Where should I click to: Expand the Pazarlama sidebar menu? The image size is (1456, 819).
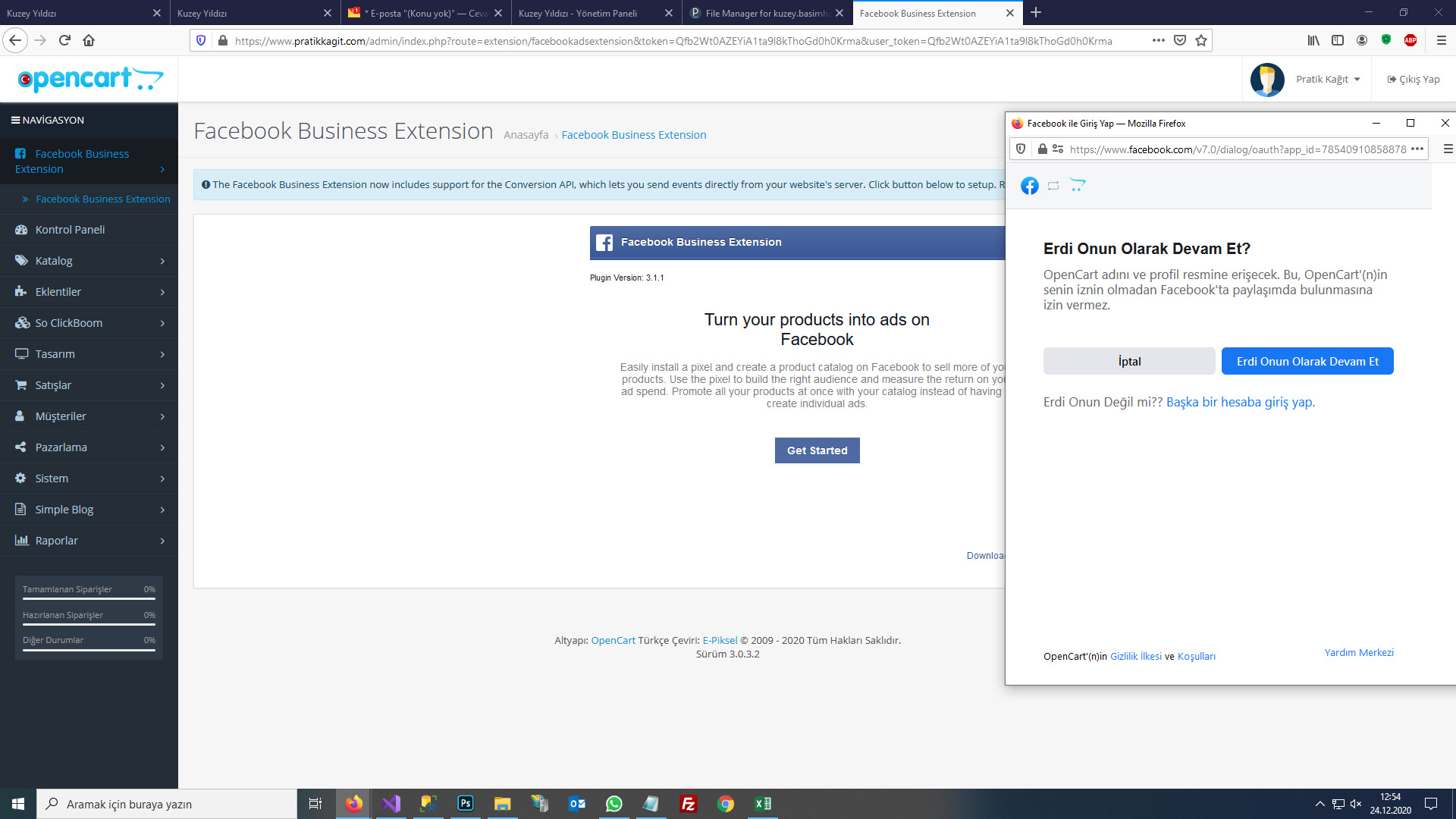(89, 447)
